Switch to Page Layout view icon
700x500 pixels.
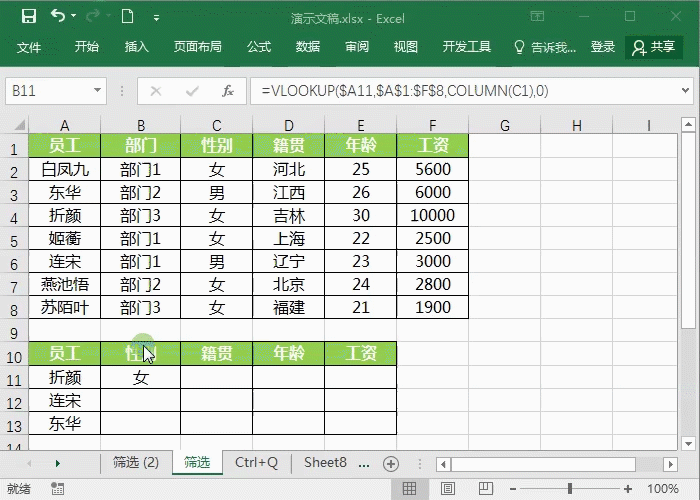point(448,489)
